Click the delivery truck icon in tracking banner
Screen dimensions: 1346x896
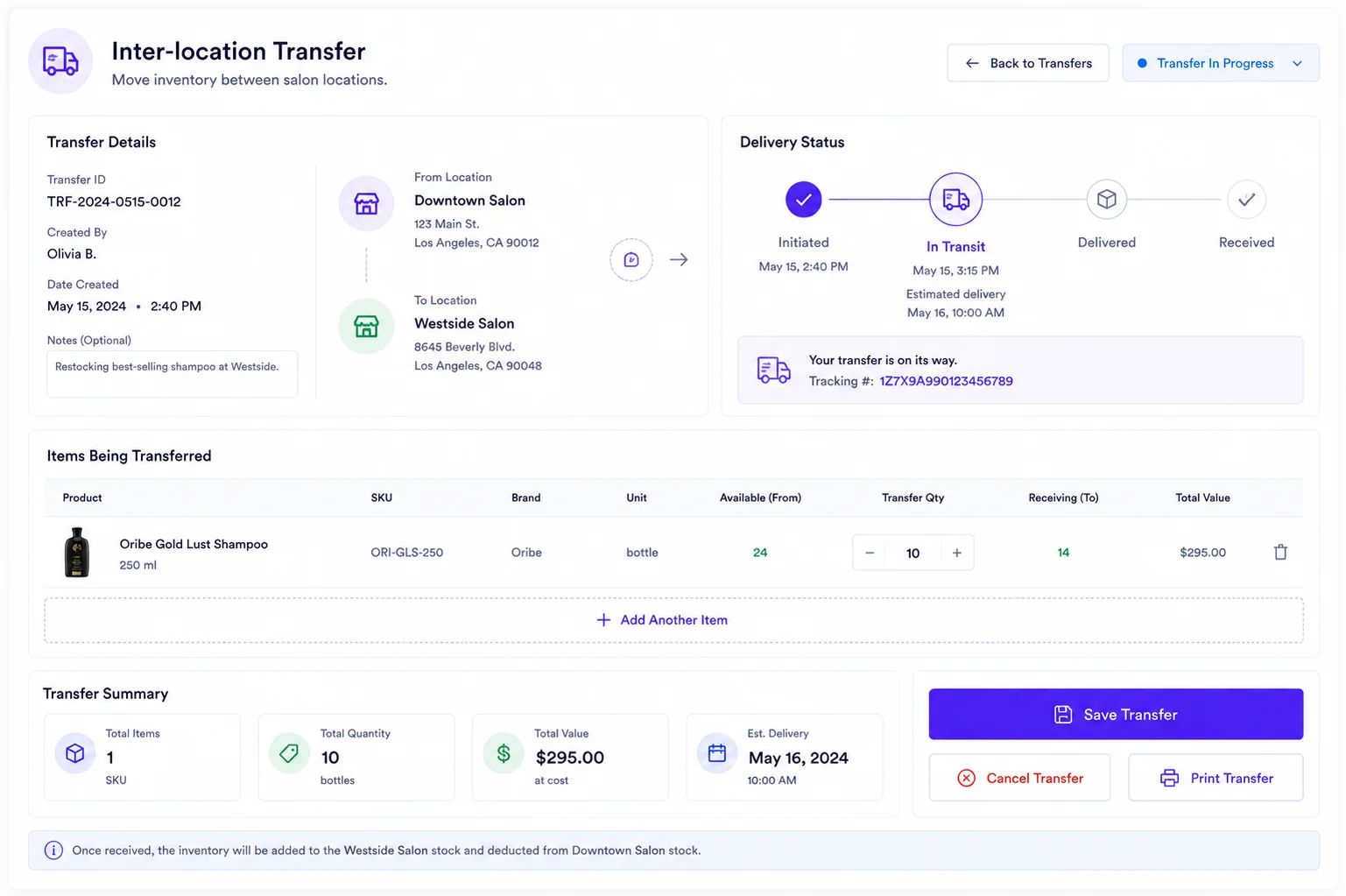tap(773, 370)
